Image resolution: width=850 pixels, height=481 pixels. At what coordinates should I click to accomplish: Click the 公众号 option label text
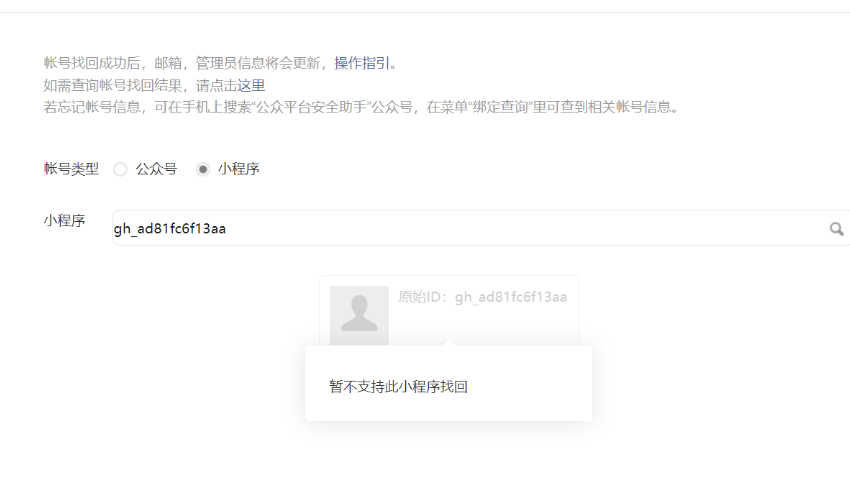[156, 169]
